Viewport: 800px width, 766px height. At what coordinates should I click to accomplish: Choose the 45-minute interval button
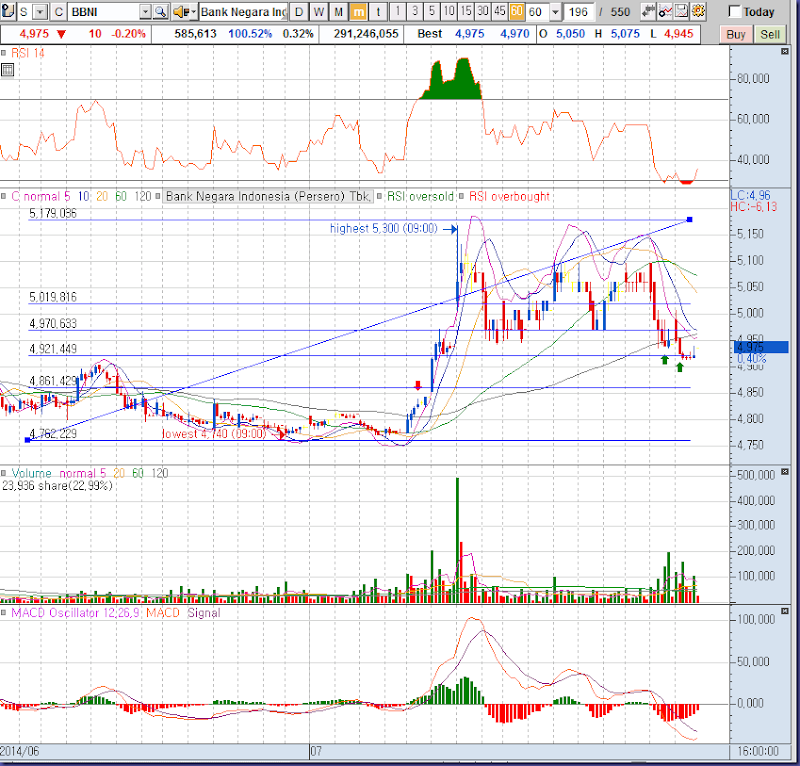point(499,11)
